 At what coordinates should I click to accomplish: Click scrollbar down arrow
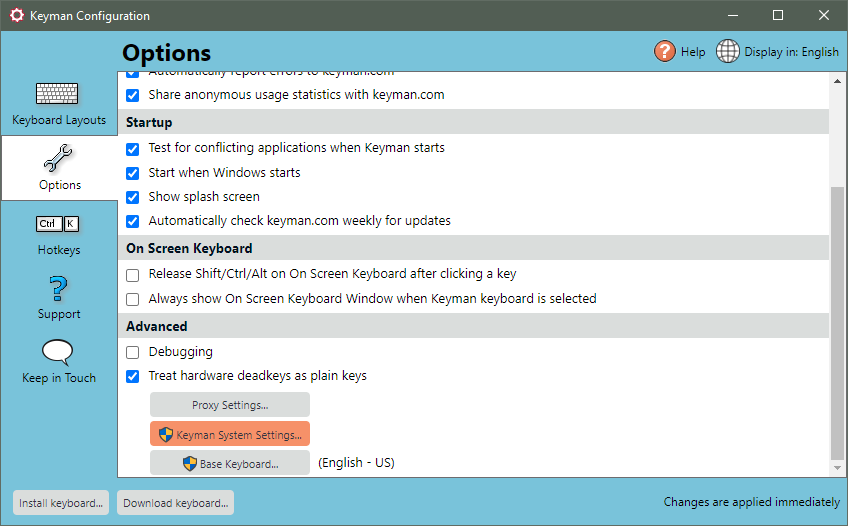(837, 468)
